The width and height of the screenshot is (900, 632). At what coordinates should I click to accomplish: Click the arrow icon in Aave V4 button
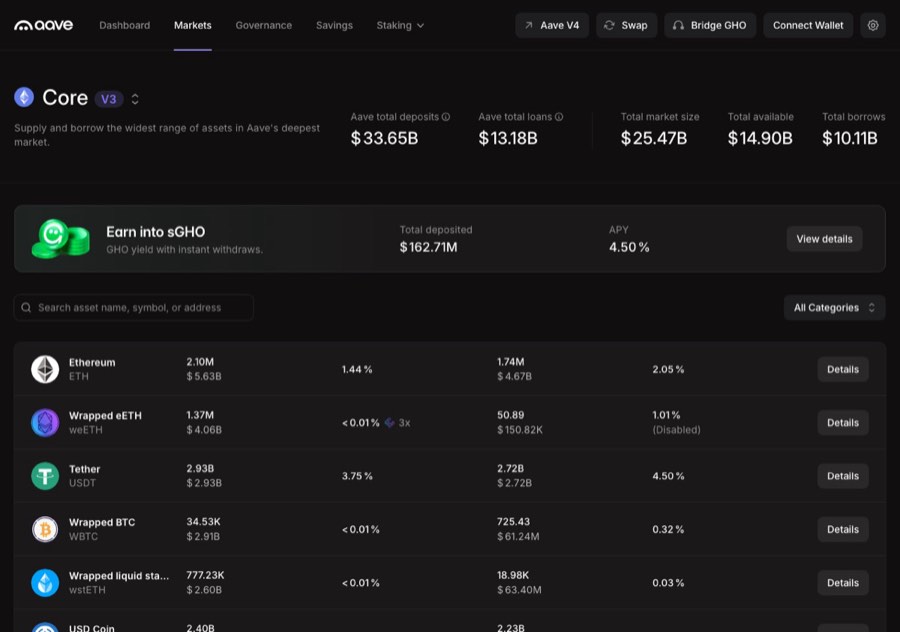coord(529,25)
